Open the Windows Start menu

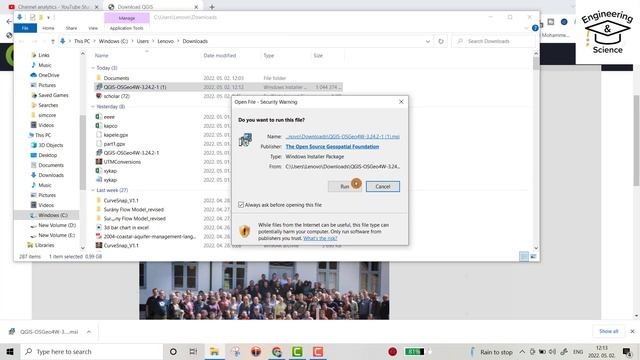[x=10, y=351]
